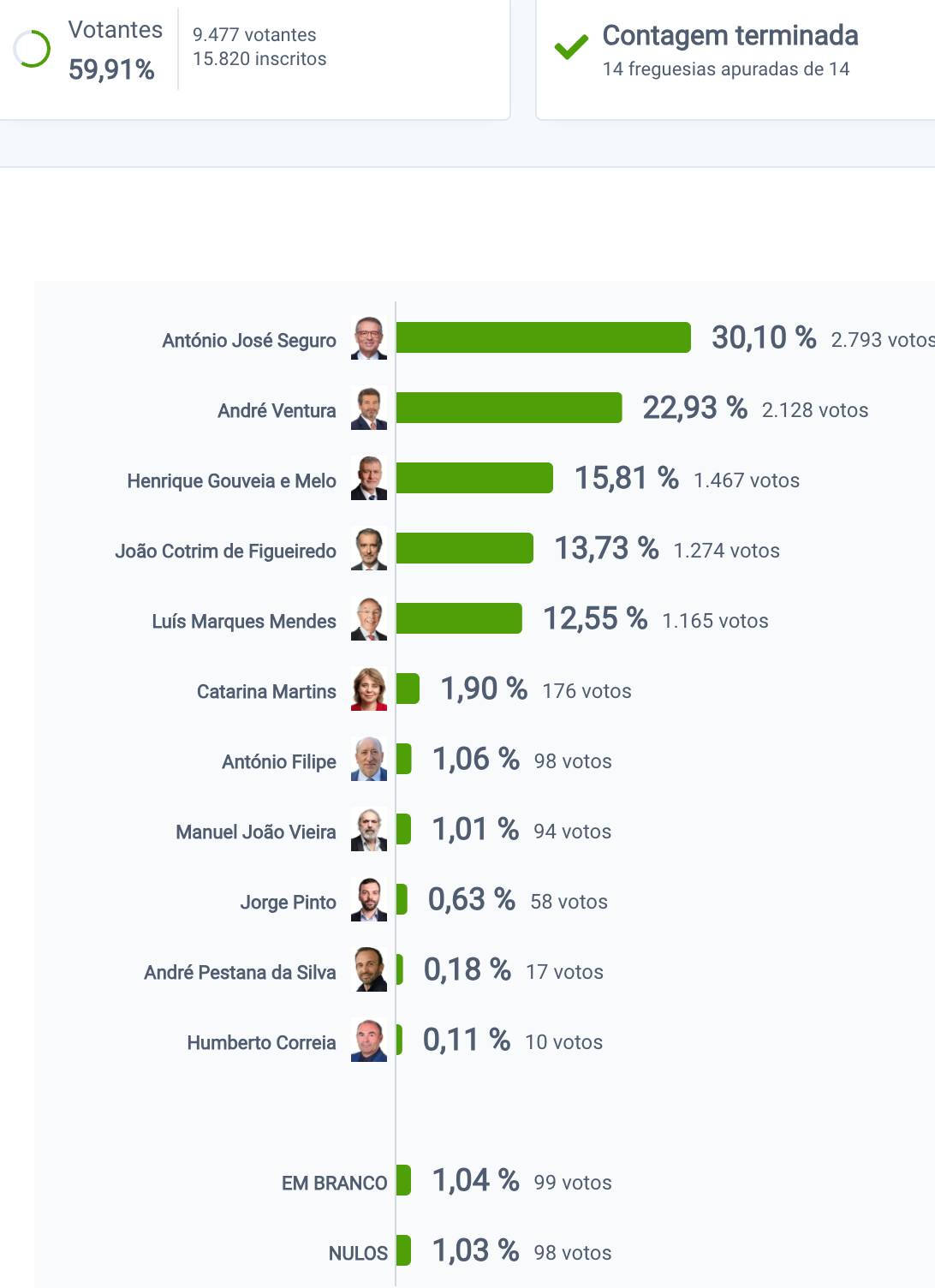935x1288 pixels.
Task: Click the 30,10 % result value
Action: click(763, 337)
